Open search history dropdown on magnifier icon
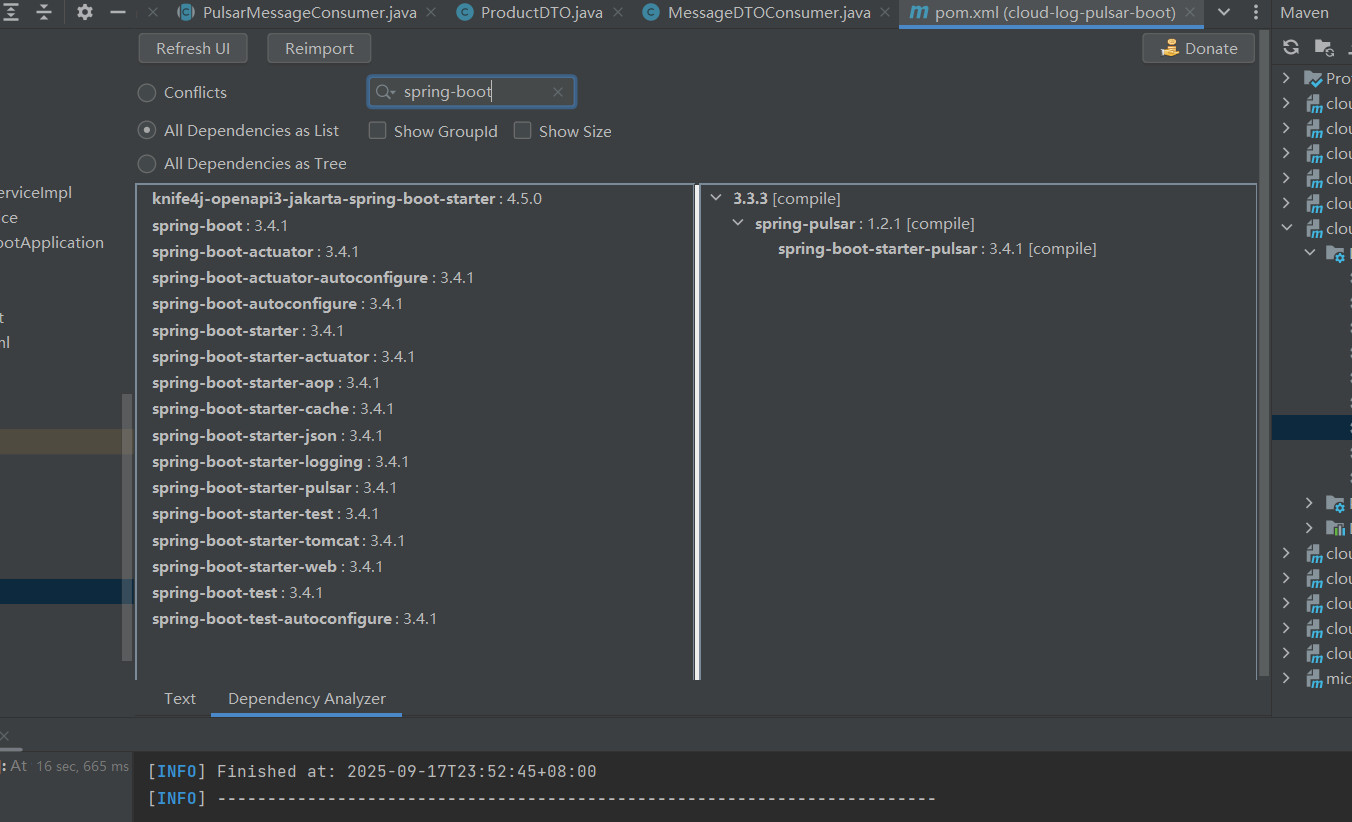 (385, 92)
